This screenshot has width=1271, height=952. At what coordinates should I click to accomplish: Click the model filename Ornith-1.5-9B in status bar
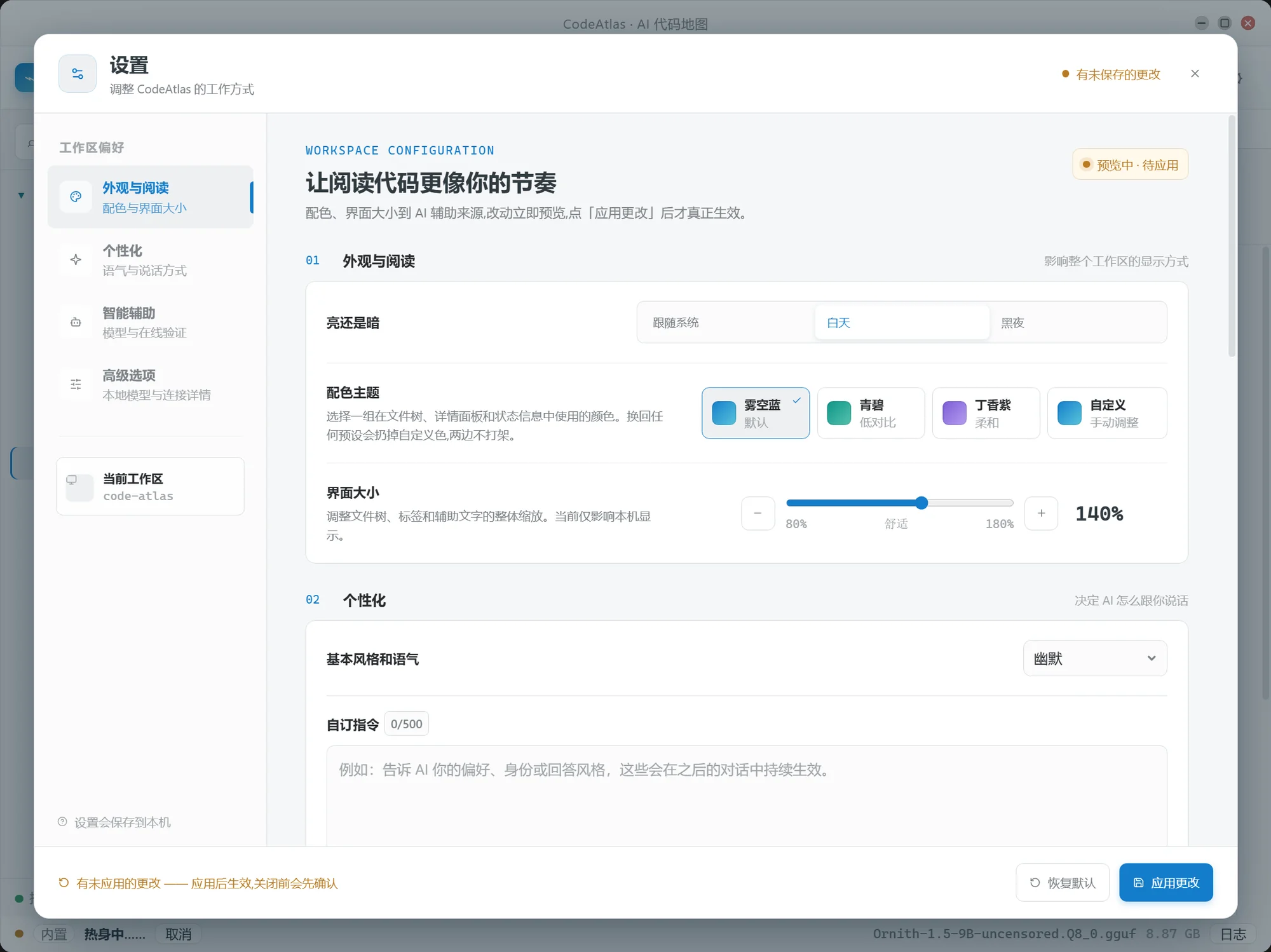point(1003,934)
